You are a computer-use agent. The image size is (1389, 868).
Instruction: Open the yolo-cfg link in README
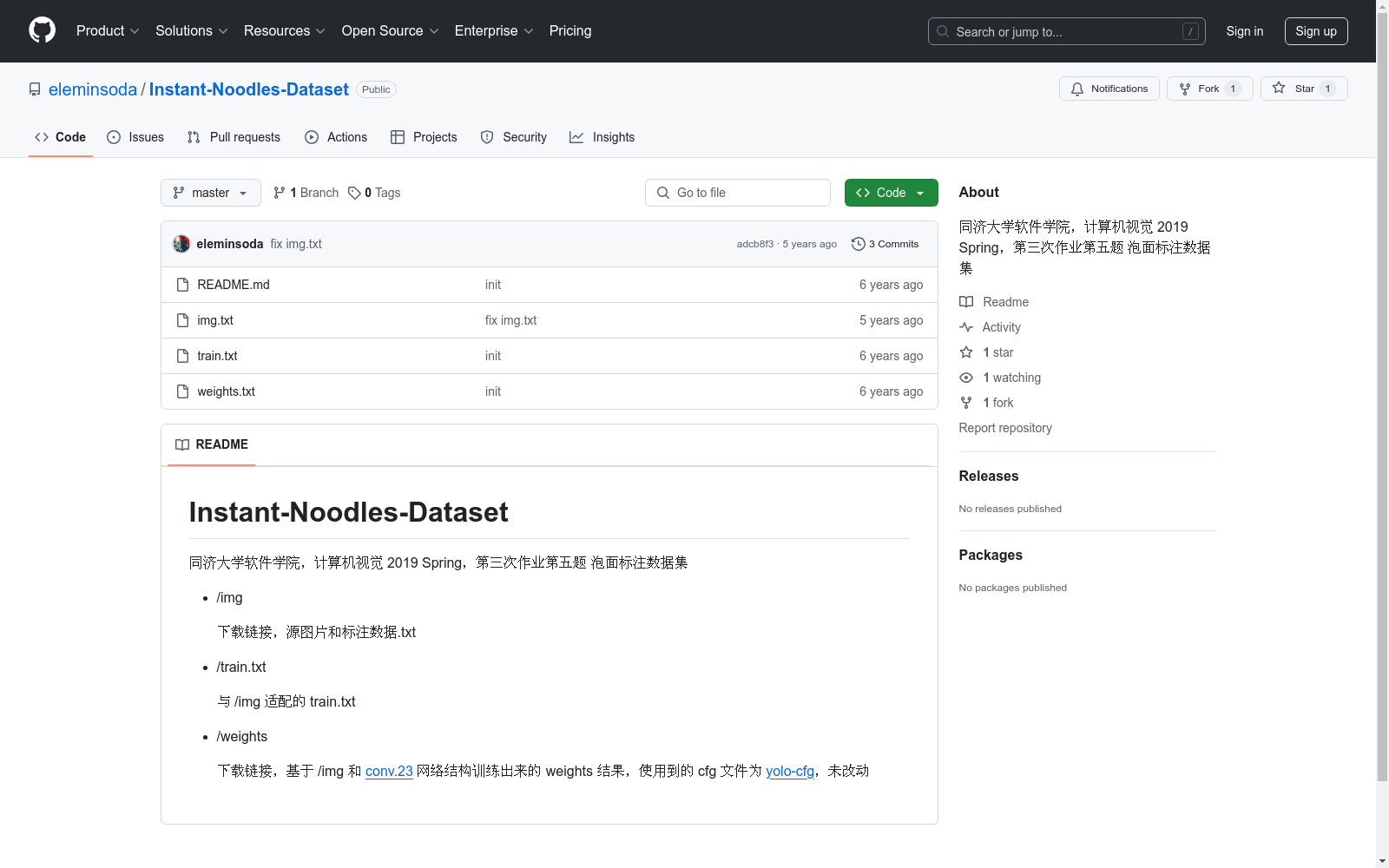[790, 771]
